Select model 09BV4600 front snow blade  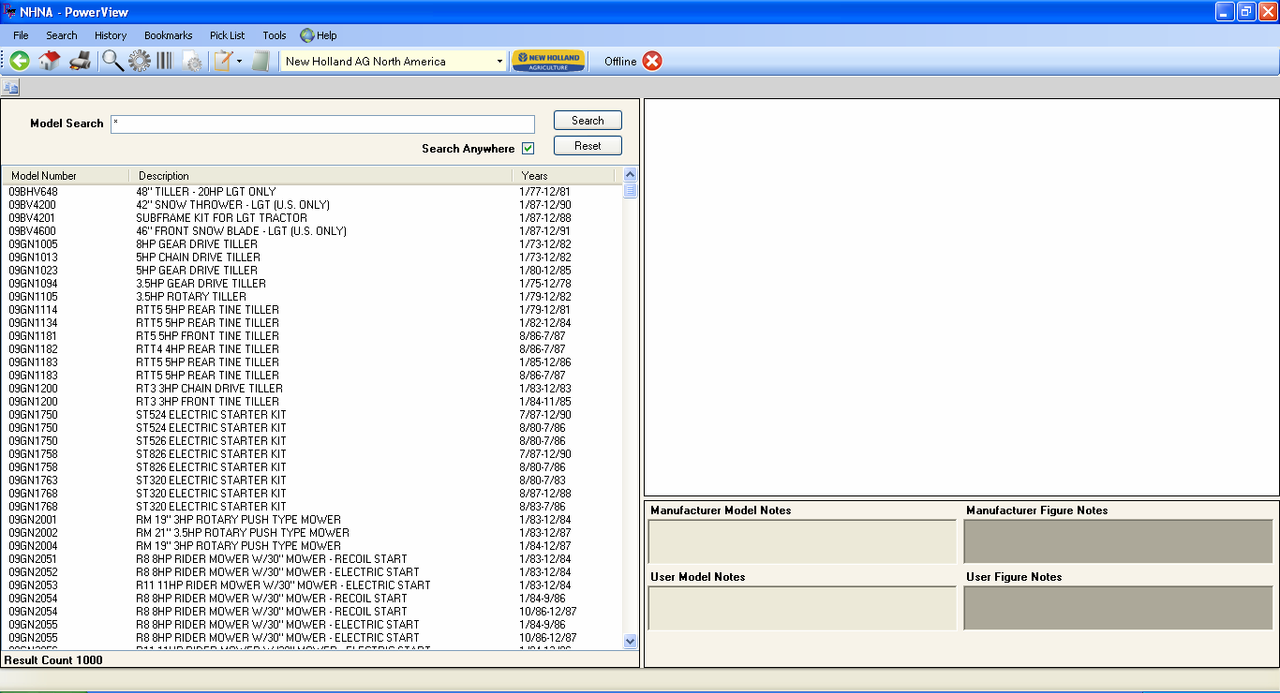click(312, 231)
